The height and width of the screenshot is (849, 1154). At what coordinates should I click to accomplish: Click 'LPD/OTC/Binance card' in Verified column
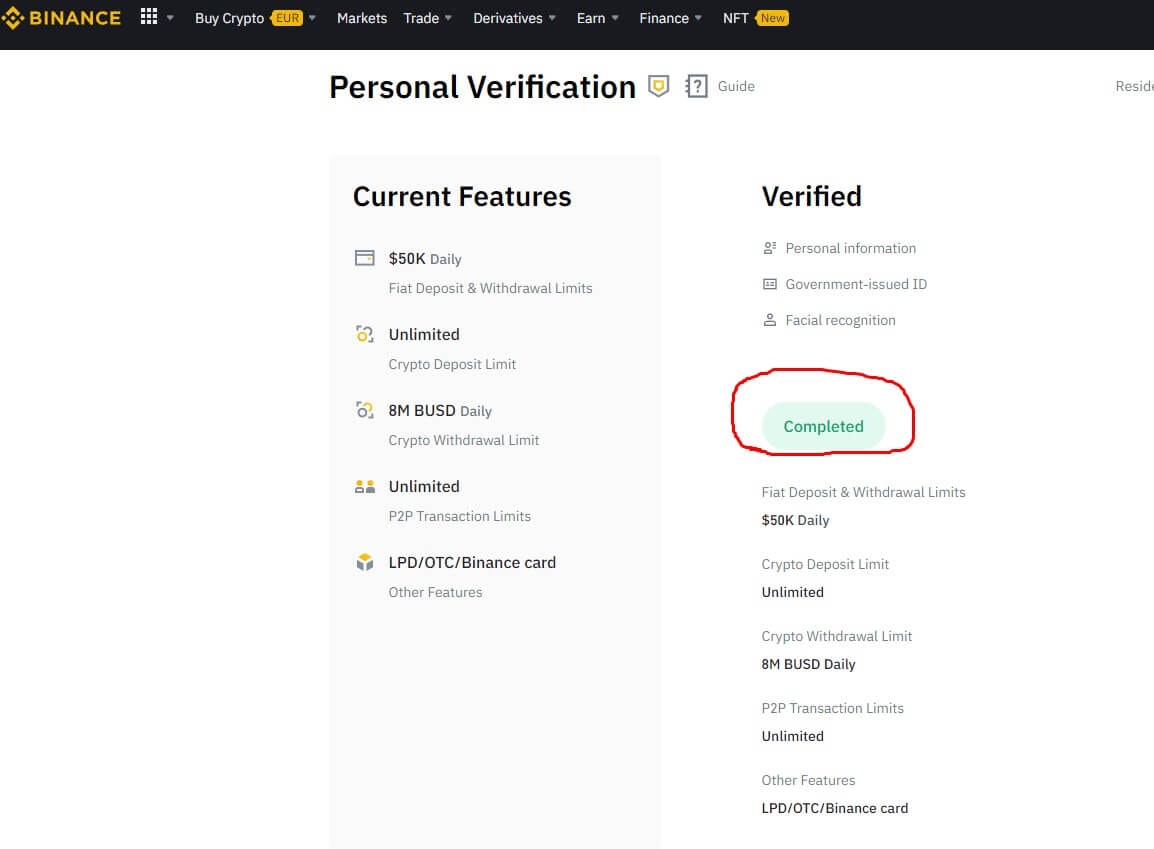click(835, 809)
